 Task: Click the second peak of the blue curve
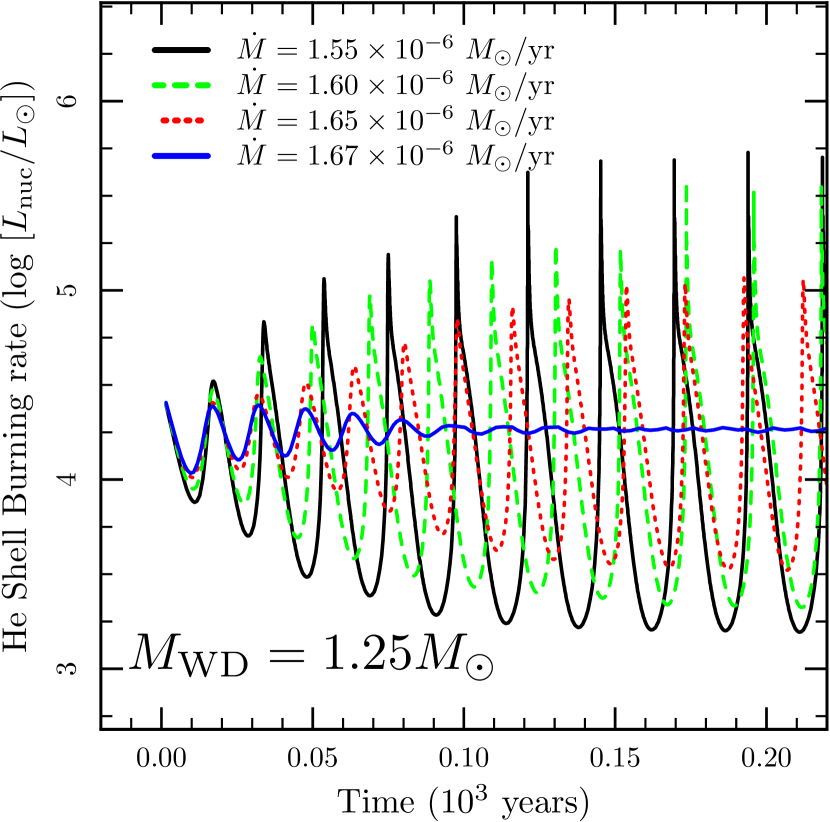(259, 406)
